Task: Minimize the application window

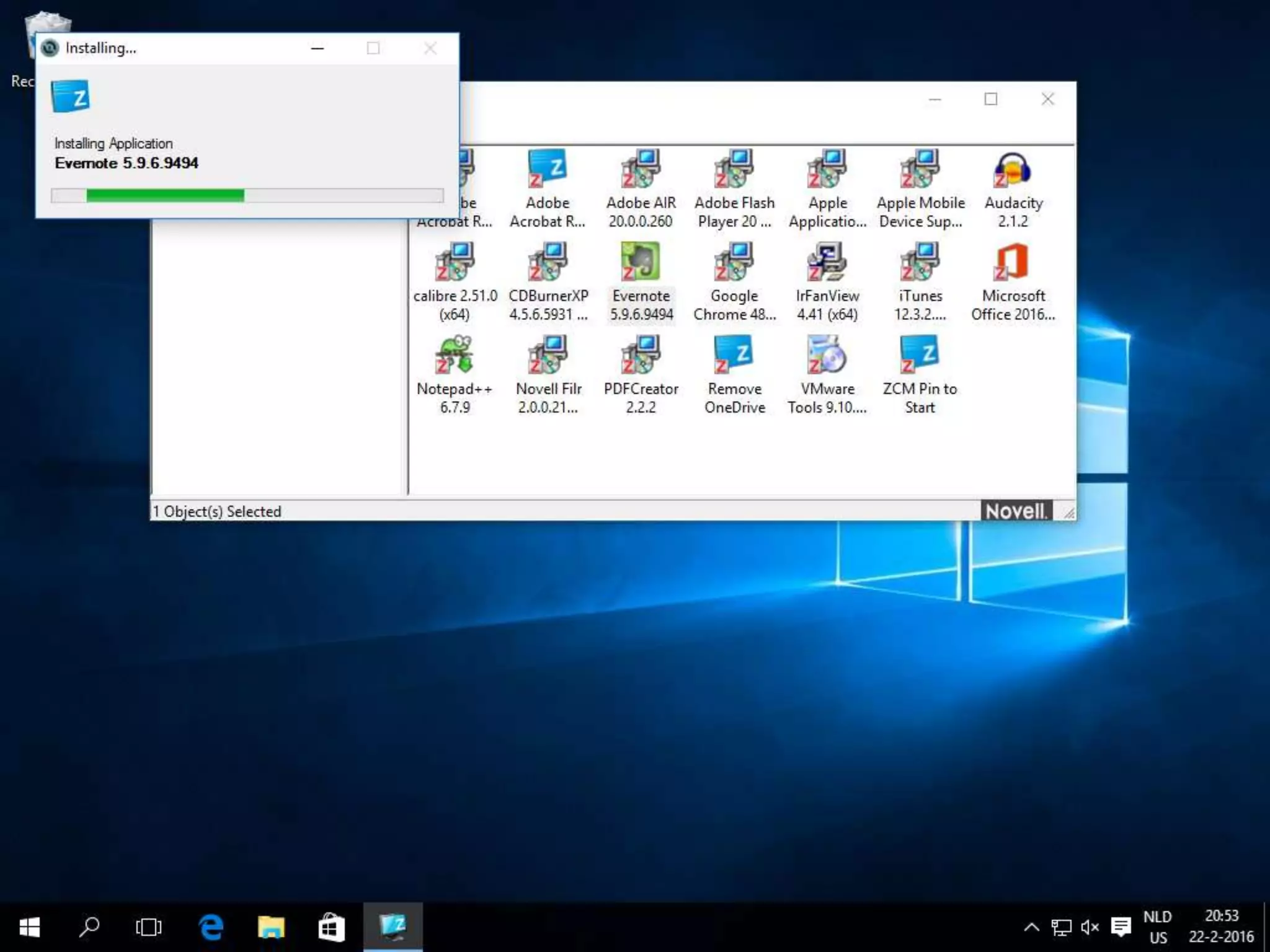Action: coord(935,99)
